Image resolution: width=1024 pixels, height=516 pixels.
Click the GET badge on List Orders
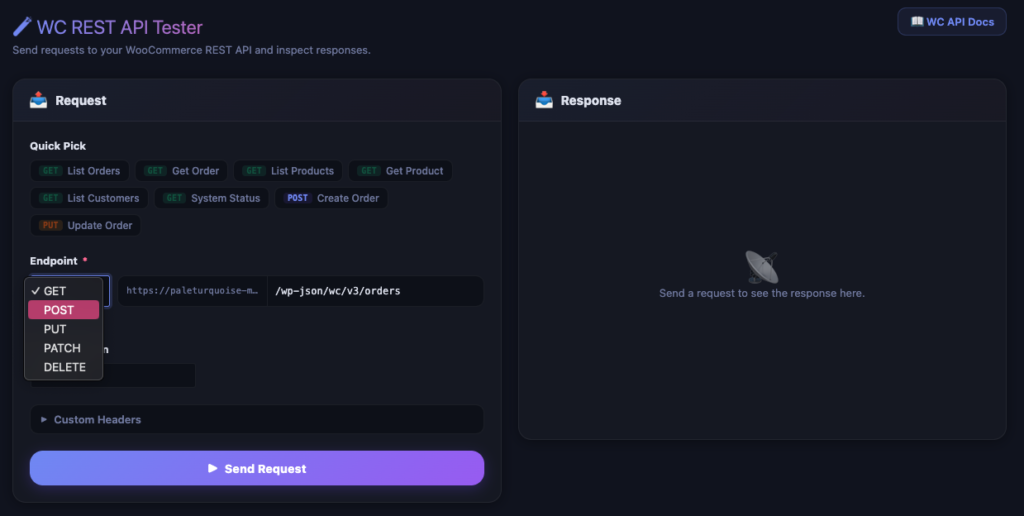pyautogui.click(x=50, y=170)
